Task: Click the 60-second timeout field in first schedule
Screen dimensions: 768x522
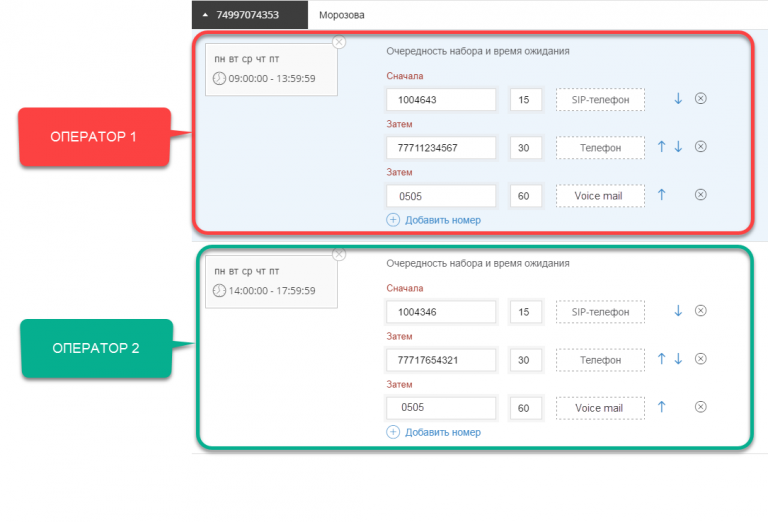Action: click(524, 195)
